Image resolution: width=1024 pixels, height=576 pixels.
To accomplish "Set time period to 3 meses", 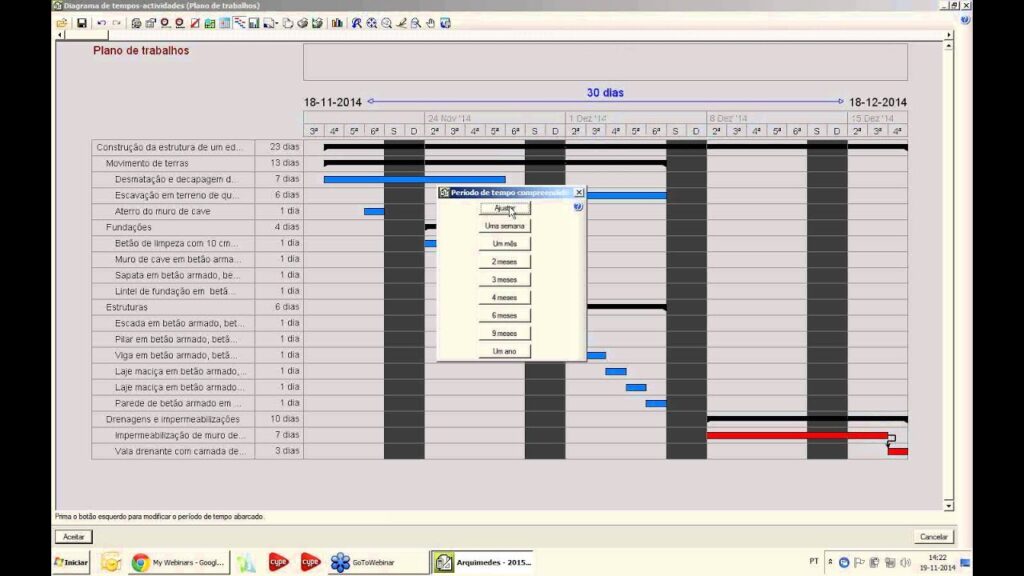I will click(504, 280).
